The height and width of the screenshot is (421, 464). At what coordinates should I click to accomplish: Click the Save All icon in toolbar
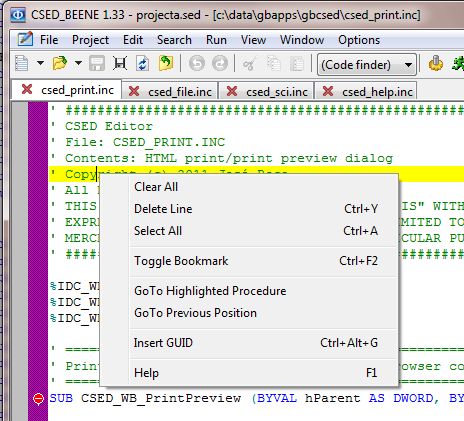[120, 63]
